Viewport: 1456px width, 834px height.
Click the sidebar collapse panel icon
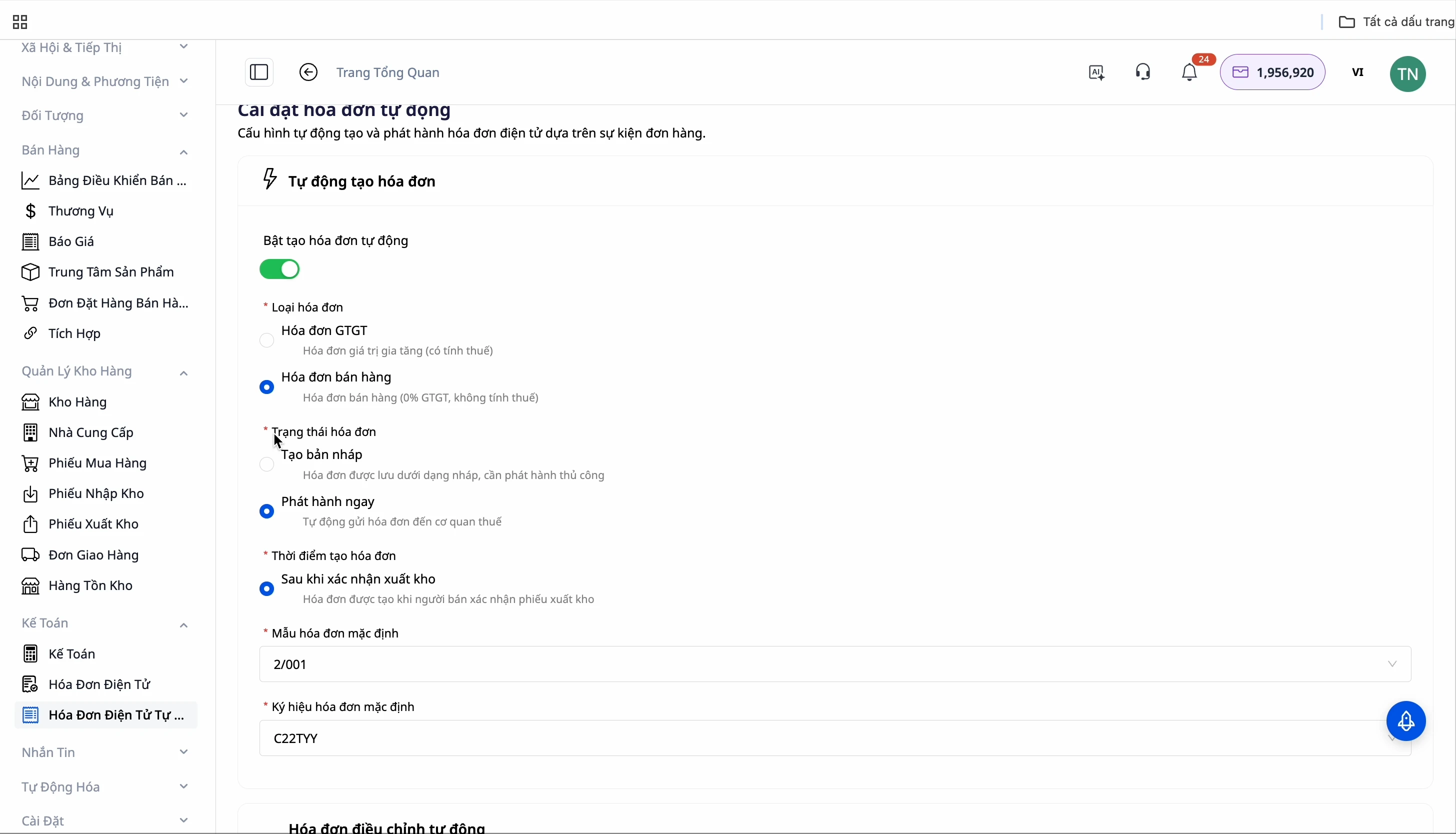coord(259,72)
